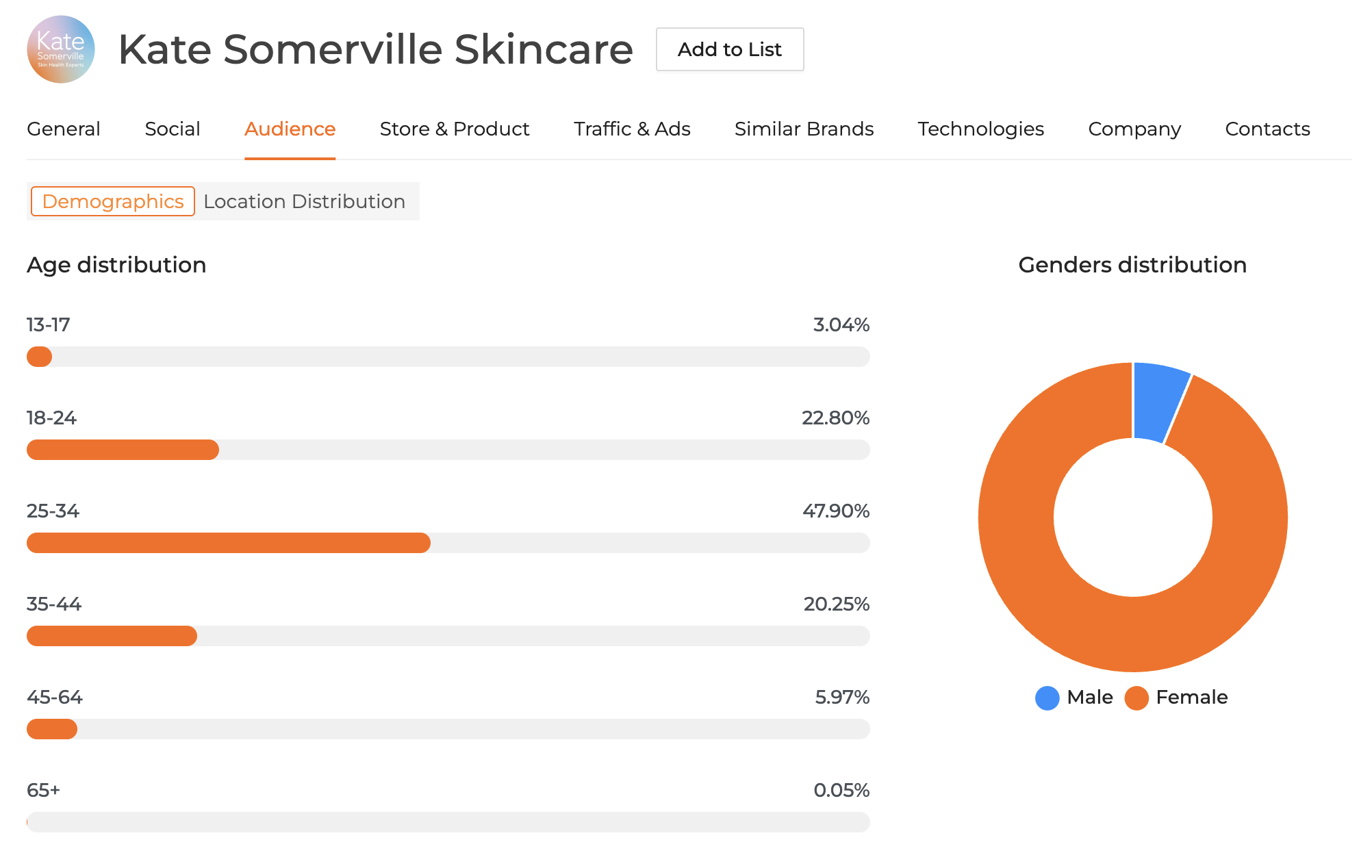The image size is (1372, 868).
Task: Select the Female legend color dot
Action: coord(1135,698)
